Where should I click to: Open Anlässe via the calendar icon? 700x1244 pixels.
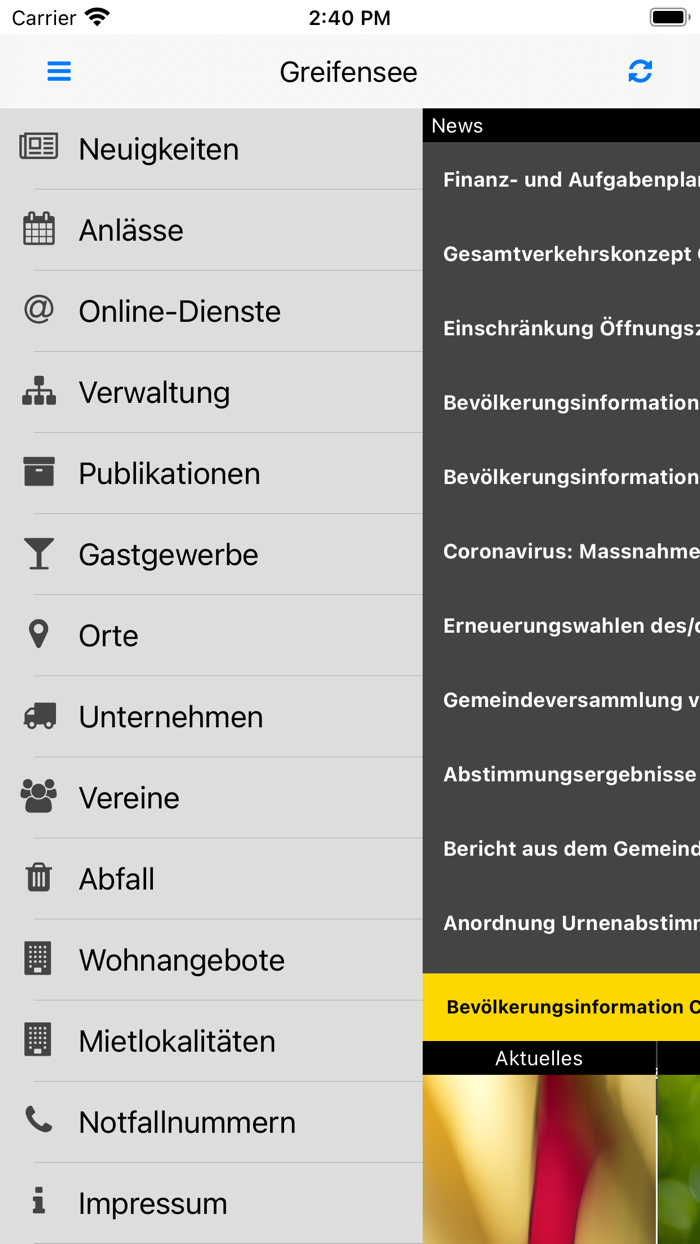(x=37, y=229)
